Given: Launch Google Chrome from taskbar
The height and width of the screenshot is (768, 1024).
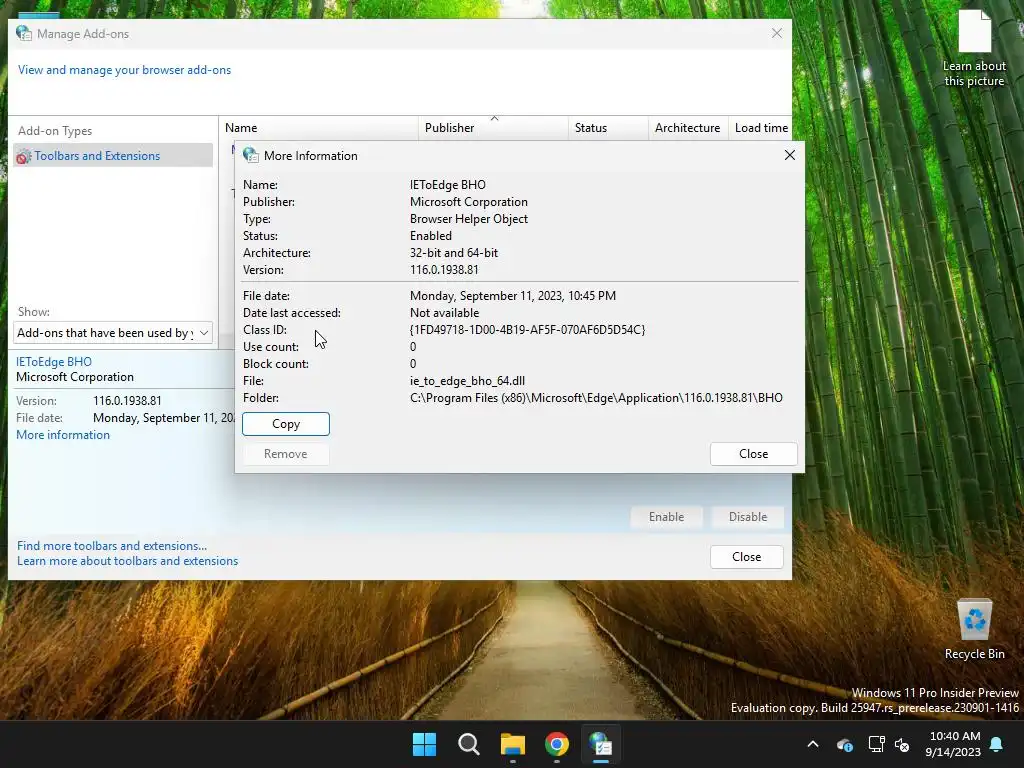Looking at the screenshot, I should tap(556, 744).
